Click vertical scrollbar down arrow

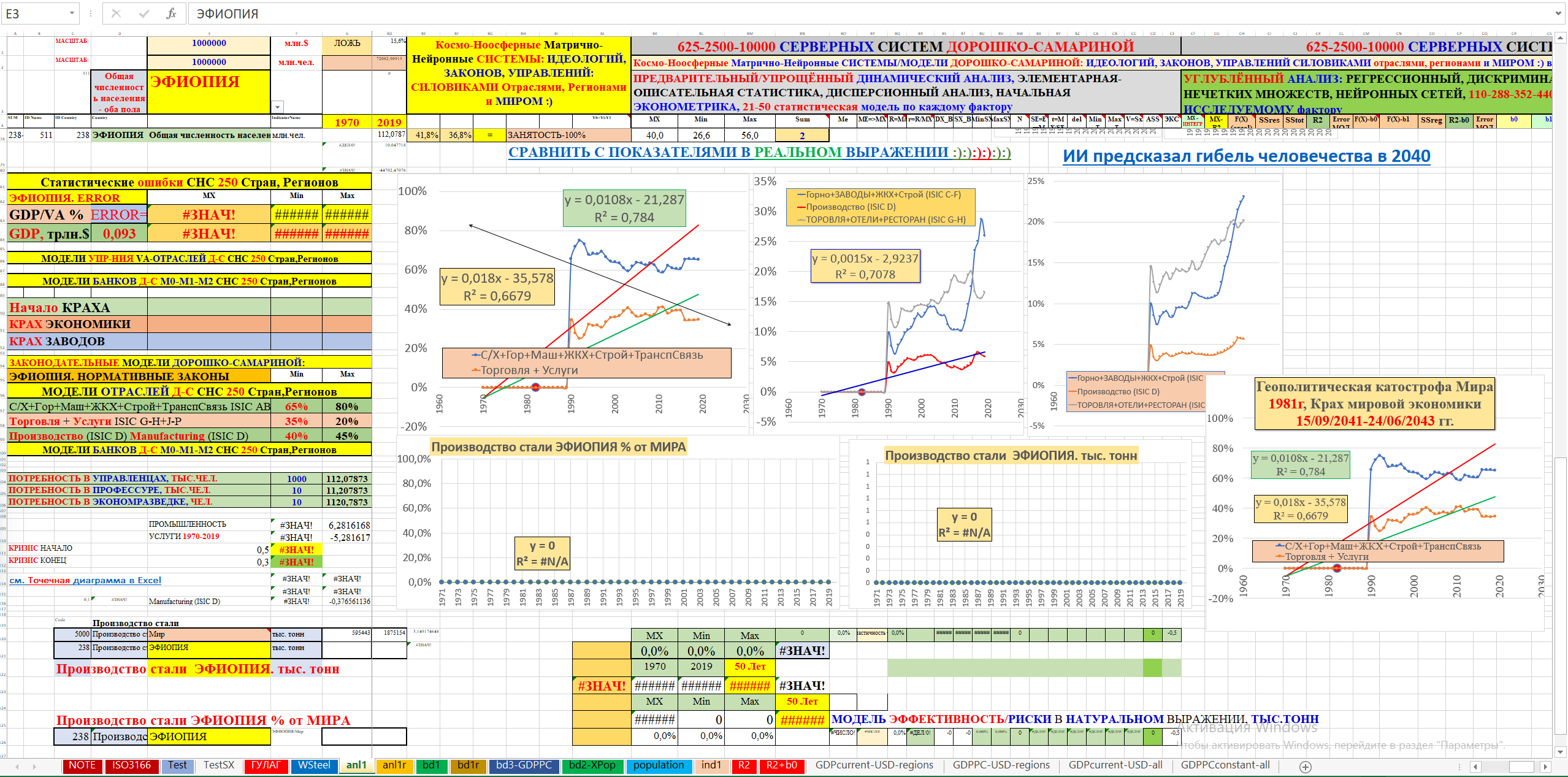(x=1560, y=752)
